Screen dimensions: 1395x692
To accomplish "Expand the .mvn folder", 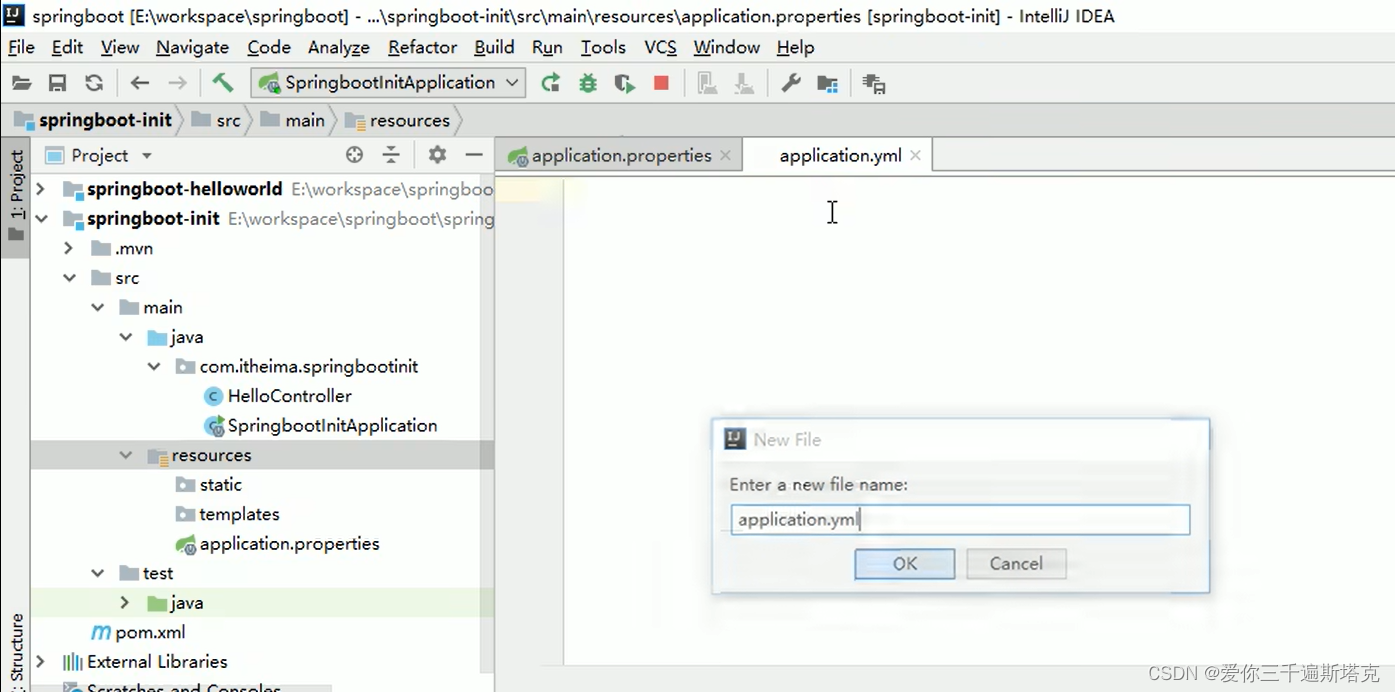I will pos(69,248).
